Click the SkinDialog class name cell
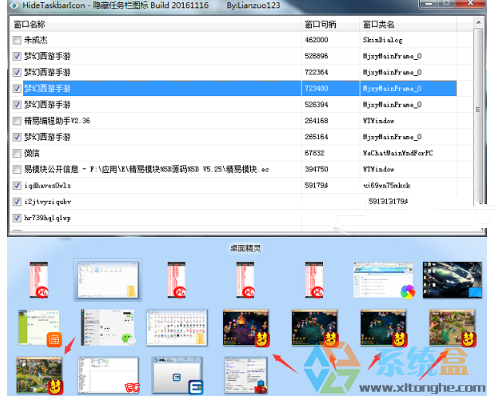This screenshot has width=496, height=400. coord(383,40)
